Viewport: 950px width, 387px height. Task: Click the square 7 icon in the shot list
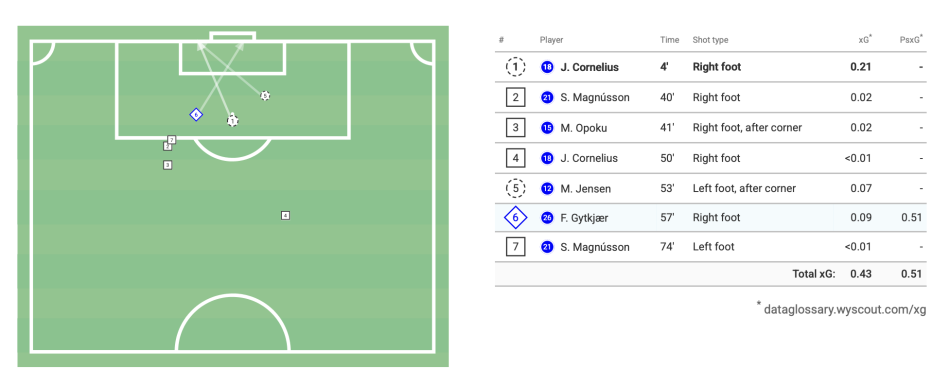click(x=516, y=247)
